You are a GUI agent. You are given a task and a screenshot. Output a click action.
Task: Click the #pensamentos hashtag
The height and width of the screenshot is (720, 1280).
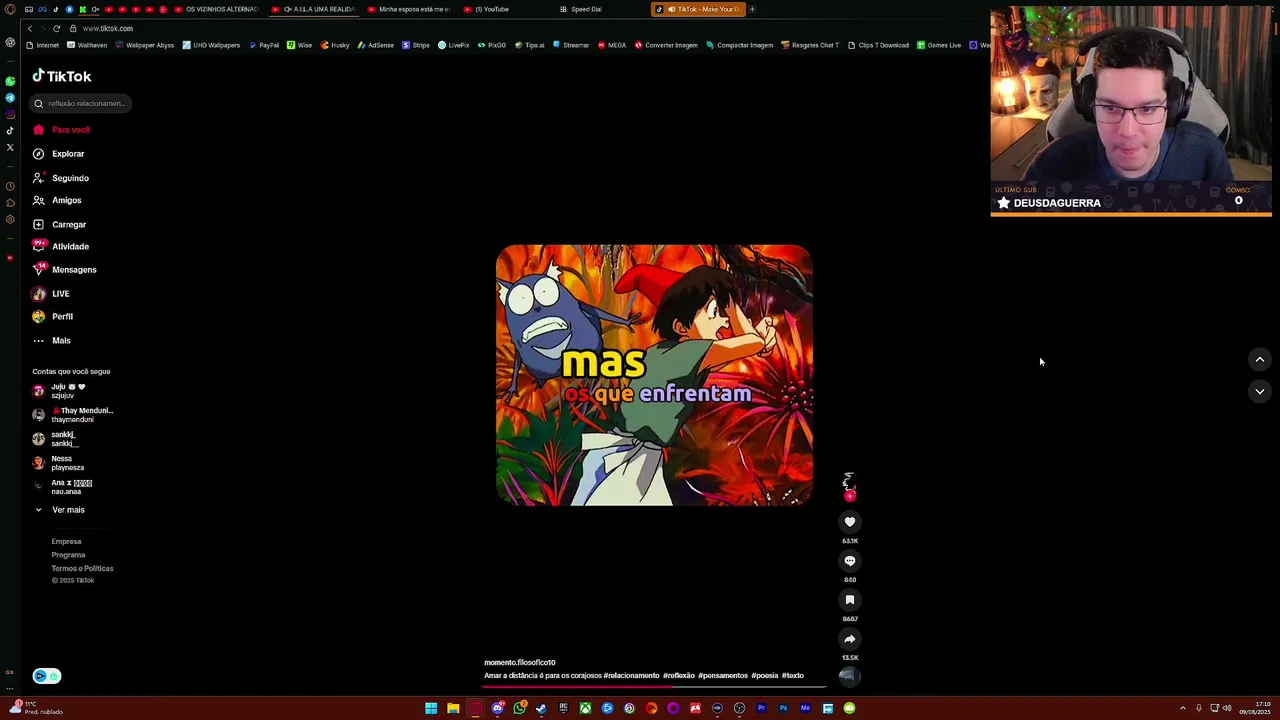tap(723, 676)
